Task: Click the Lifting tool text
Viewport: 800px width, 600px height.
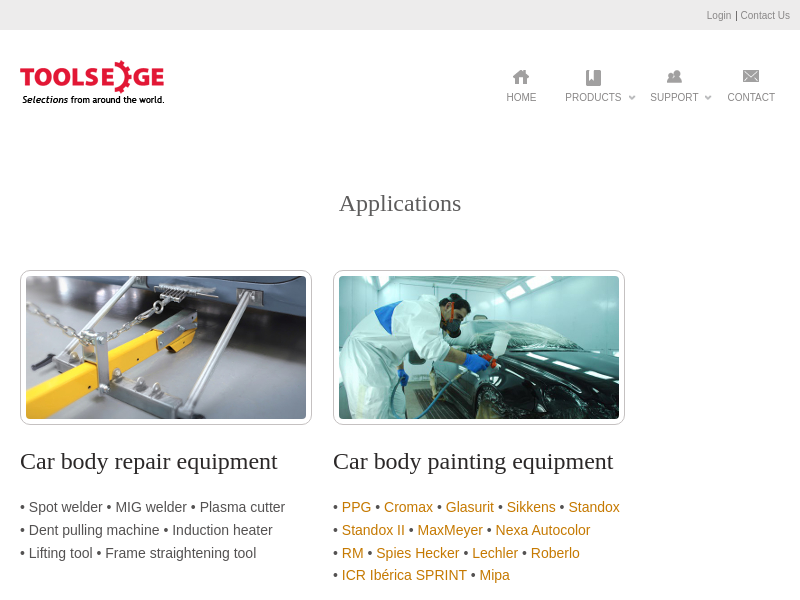Action: [61, 553]
